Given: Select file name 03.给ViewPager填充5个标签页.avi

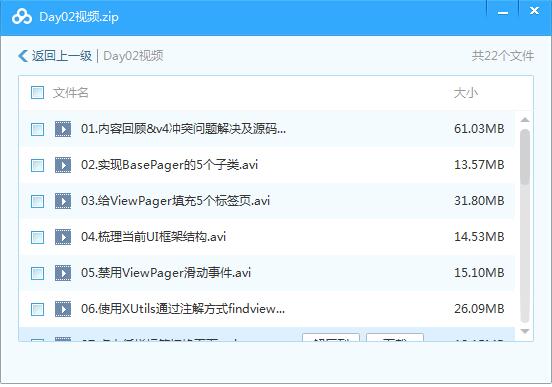Looking at the screenshot, I should pyautogui.click(x=175, y=201).
